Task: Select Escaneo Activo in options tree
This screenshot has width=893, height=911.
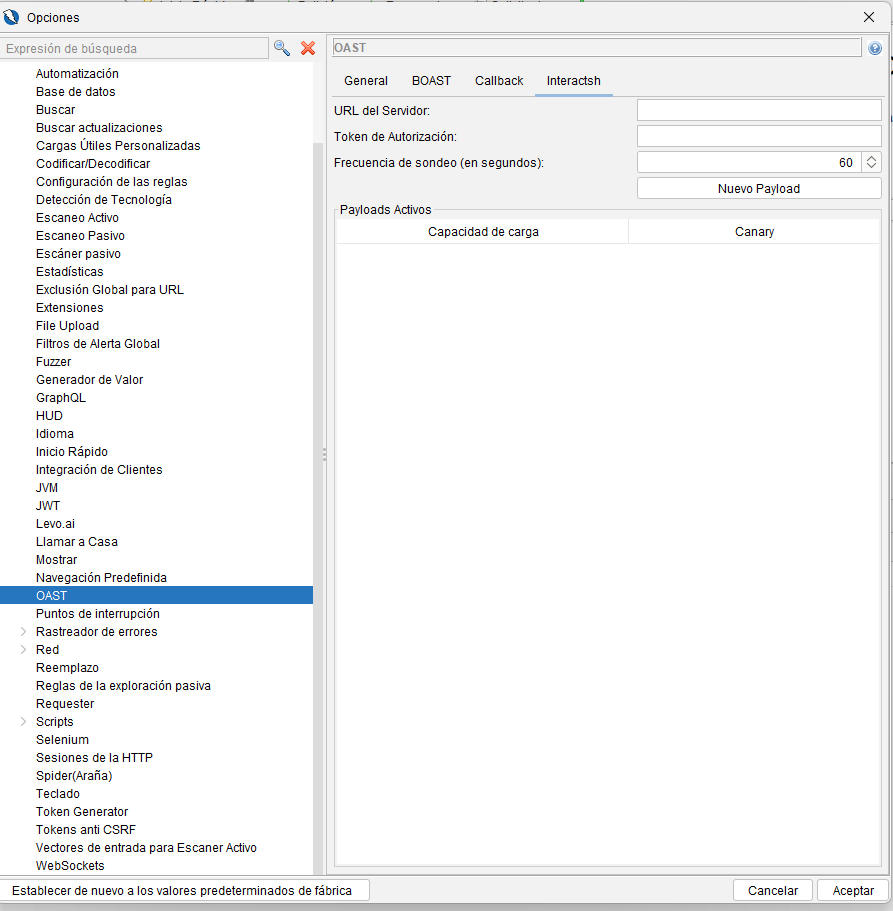Action: coord(77,218)
